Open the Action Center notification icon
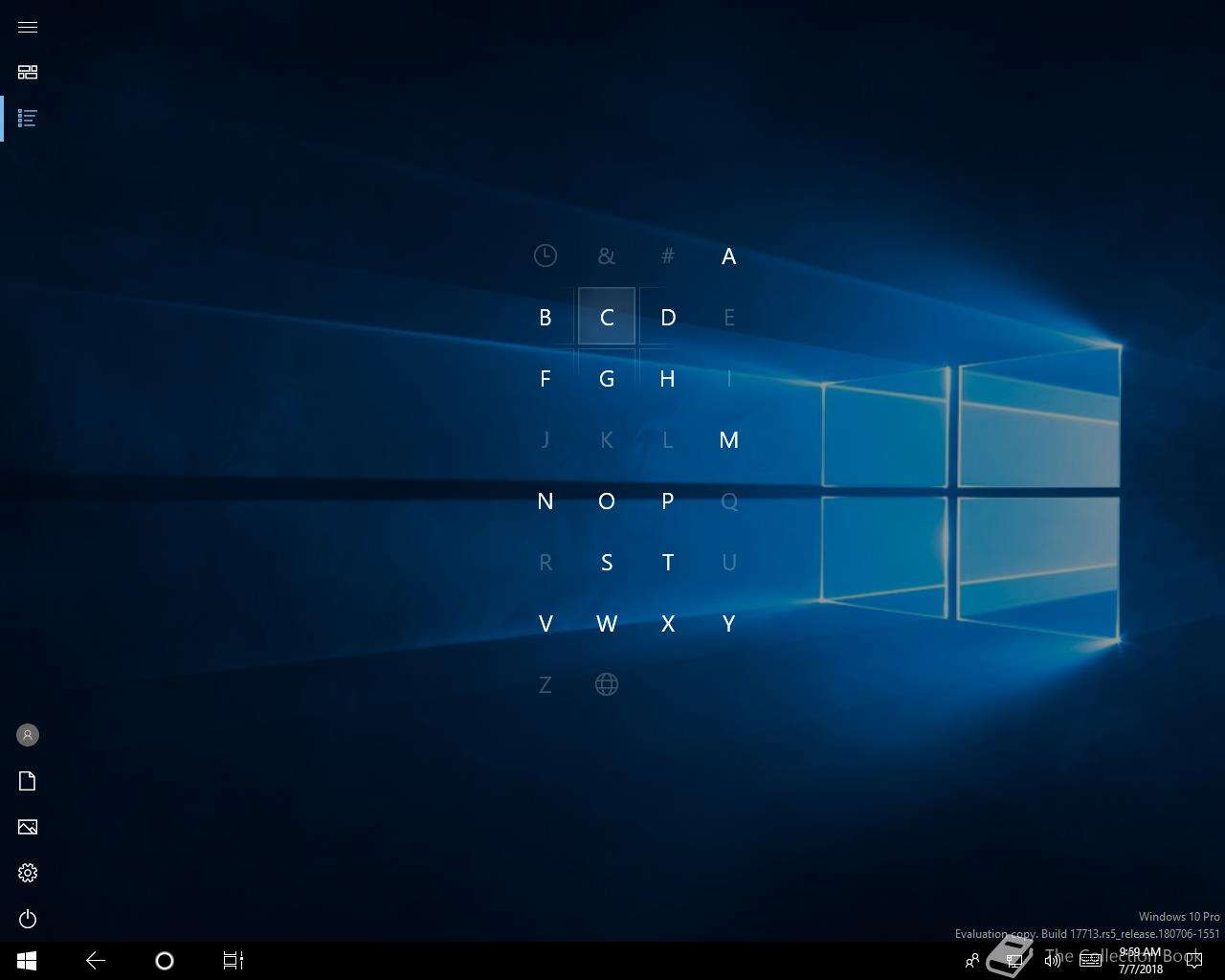Viewport: 1225px width, 980px height. 1193,961
